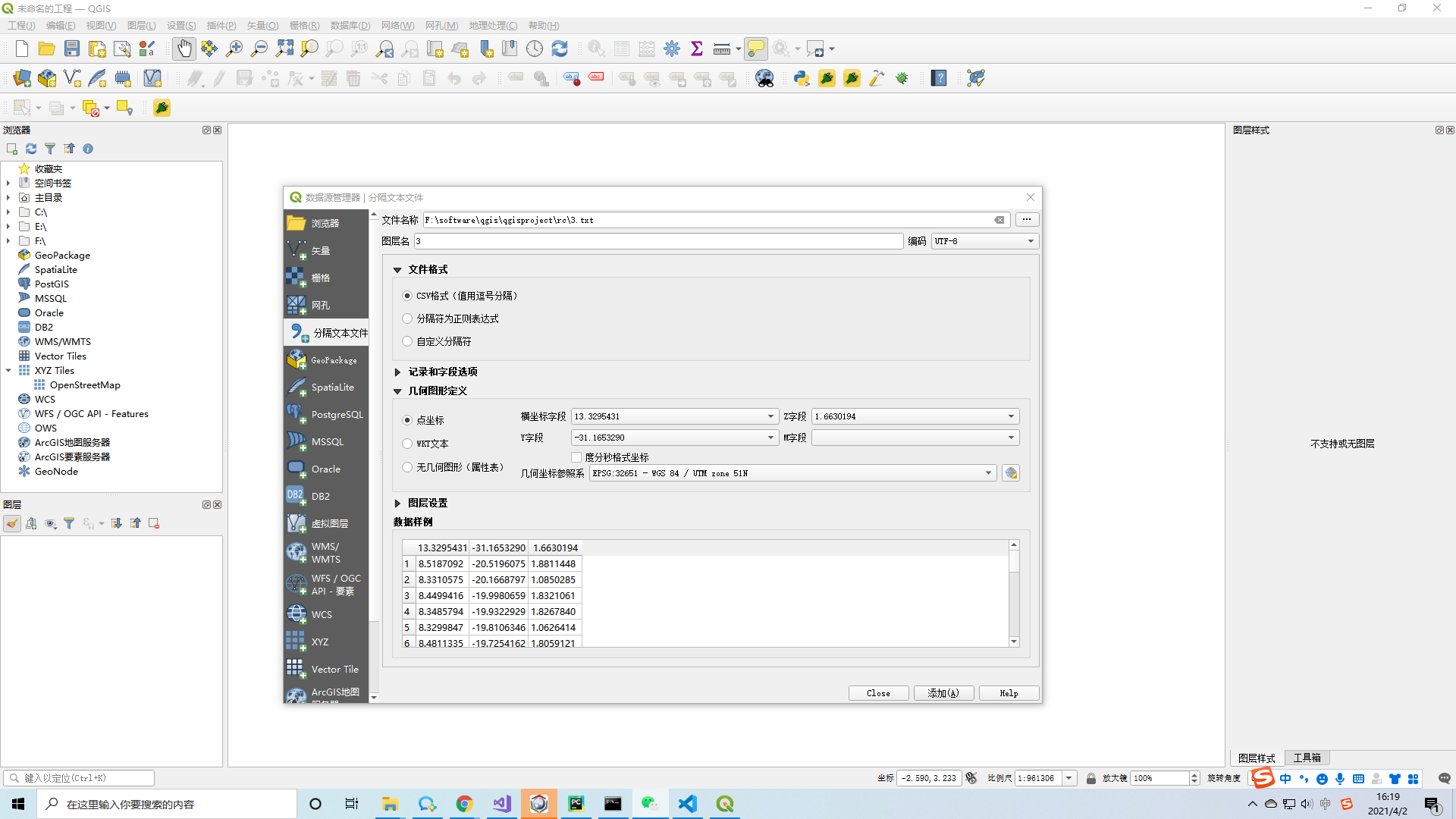Click the sample data table scrollbar
1456x819 pixels.
[1014, 594]
